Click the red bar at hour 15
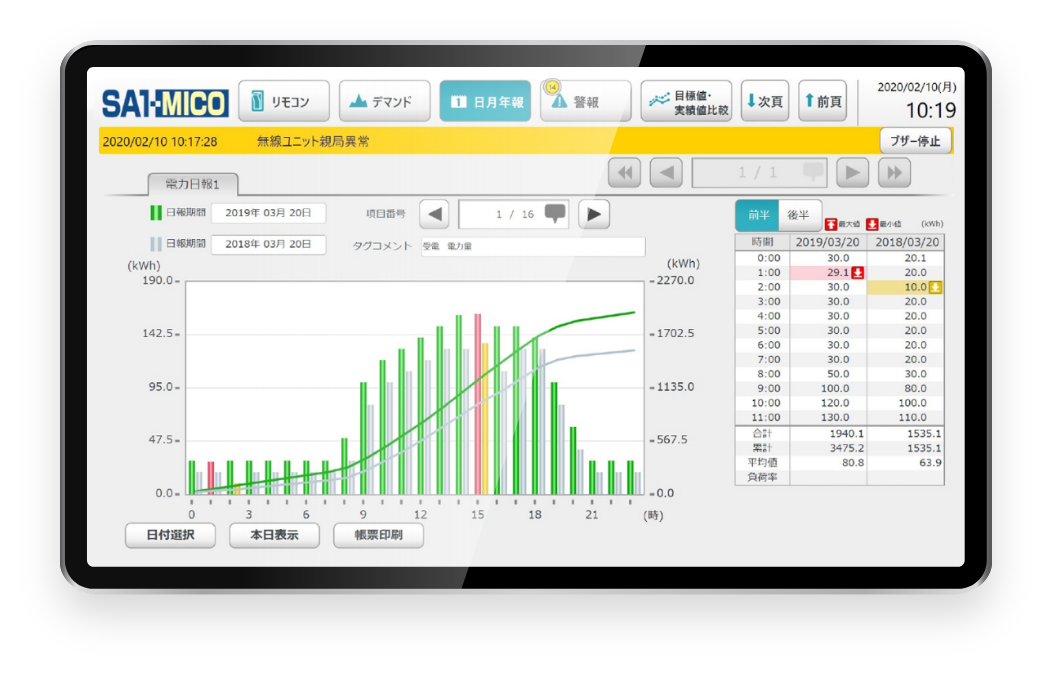The height and width of the screenshot is (675, 1052). [x=478, y=404]
